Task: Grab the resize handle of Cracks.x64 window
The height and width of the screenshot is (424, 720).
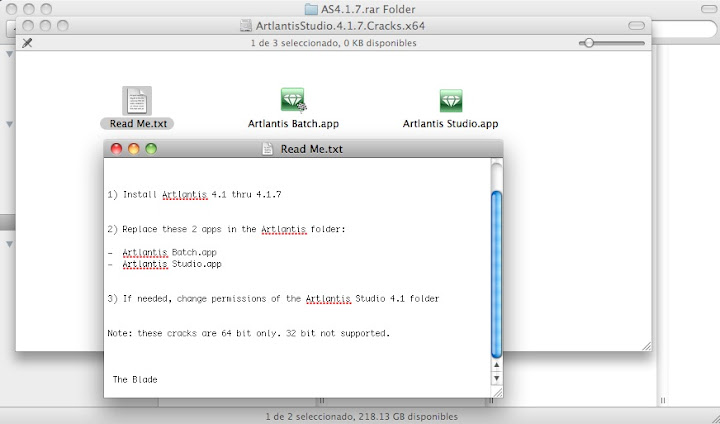Action: tap(646, 346)
